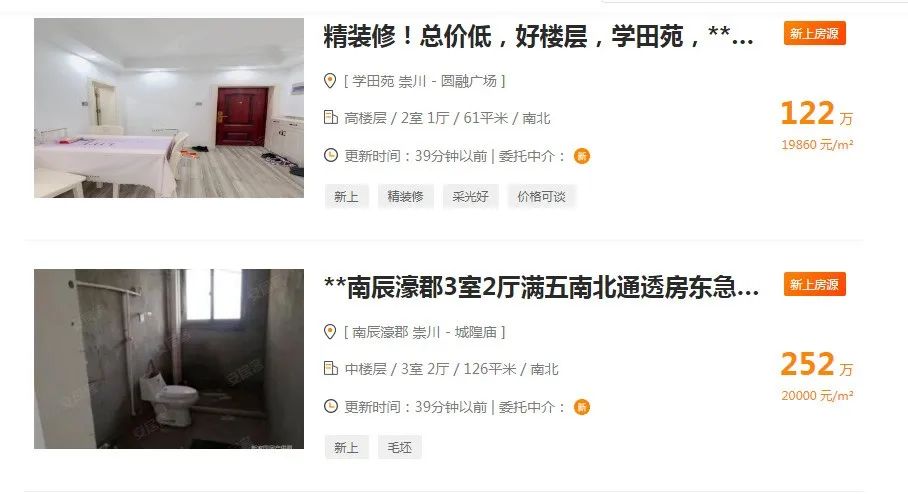
Task: Select the 新上房源 badge on first listing
Action: point(814,34)
